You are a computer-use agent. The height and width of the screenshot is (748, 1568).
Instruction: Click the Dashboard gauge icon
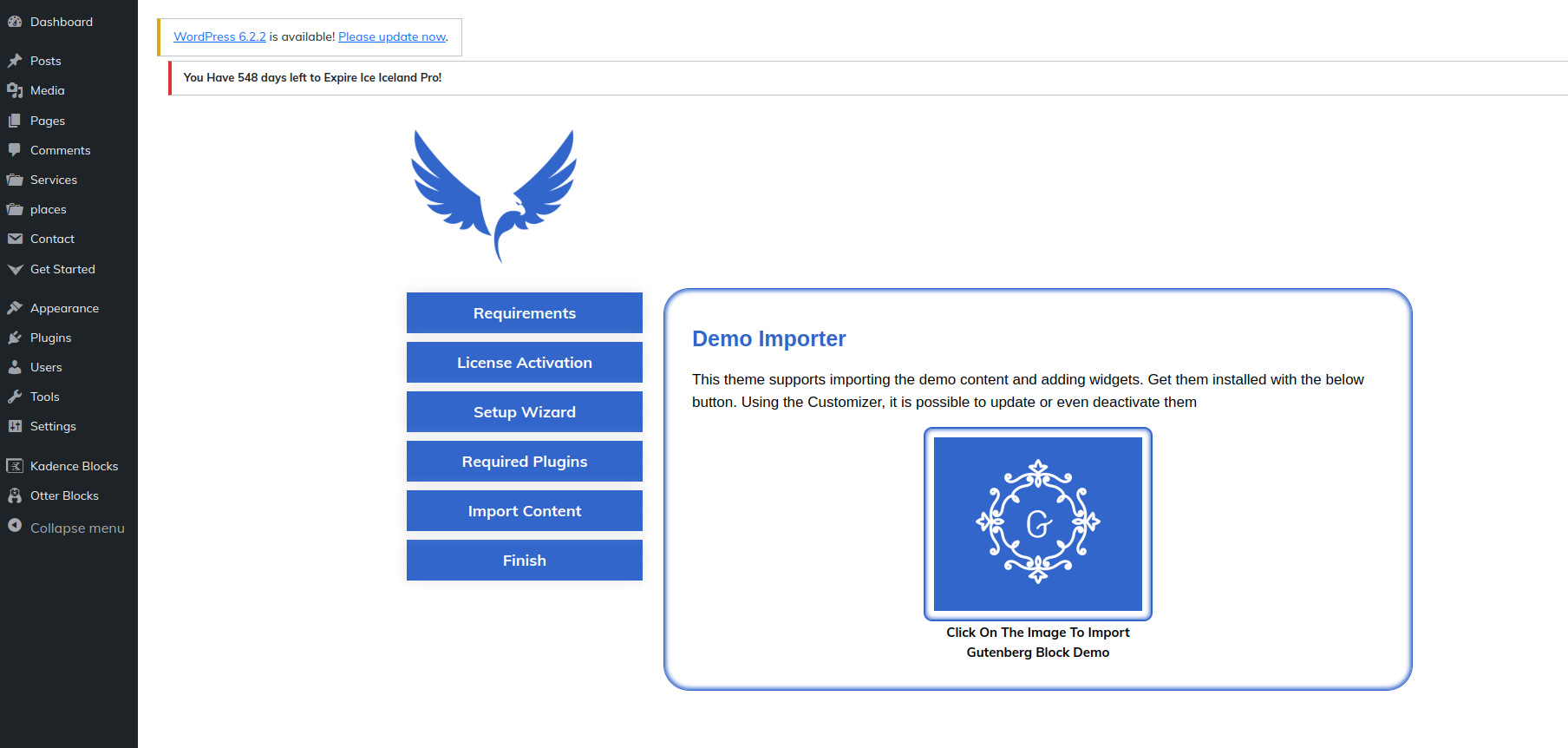(x=15, y=22)
